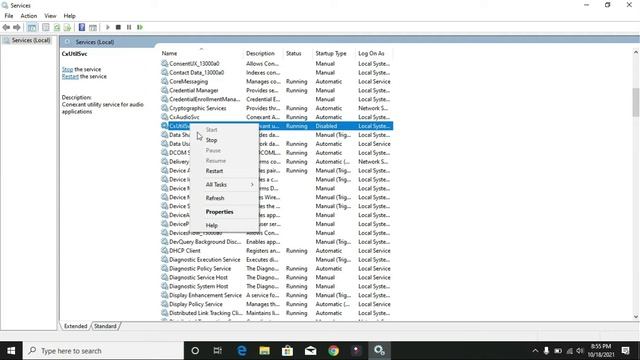Open the File menu
640x360 pixels.
[x=9, y=16]
